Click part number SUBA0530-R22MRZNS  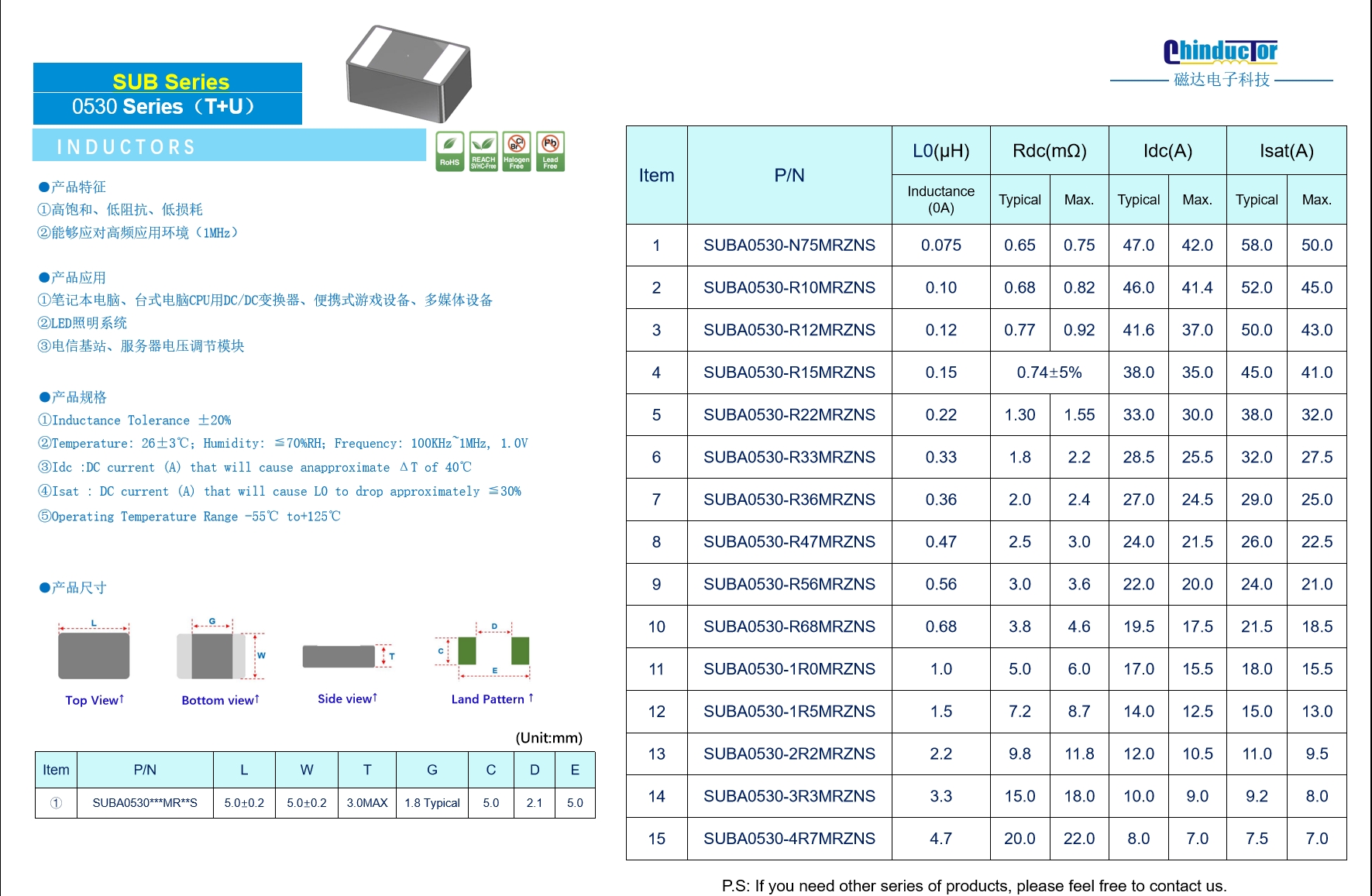(x=789, y=415)
